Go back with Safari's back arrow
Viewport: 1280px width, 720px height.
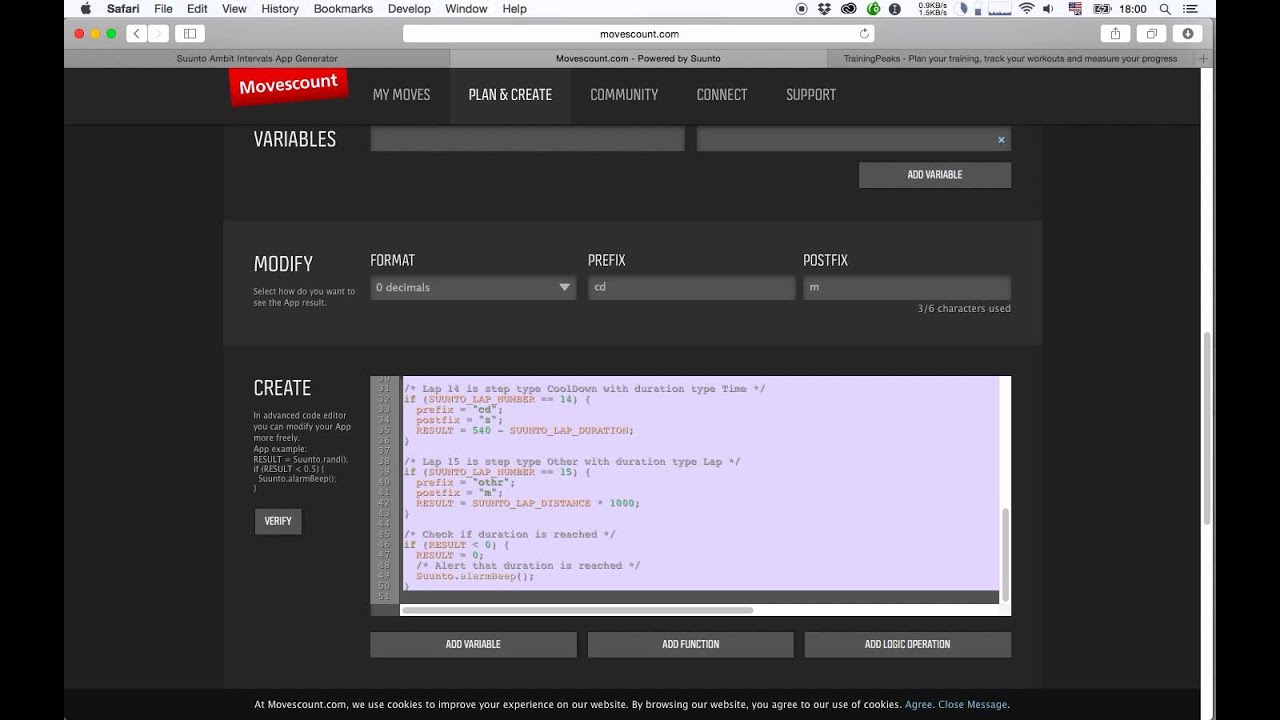click(x=136, y=33)
